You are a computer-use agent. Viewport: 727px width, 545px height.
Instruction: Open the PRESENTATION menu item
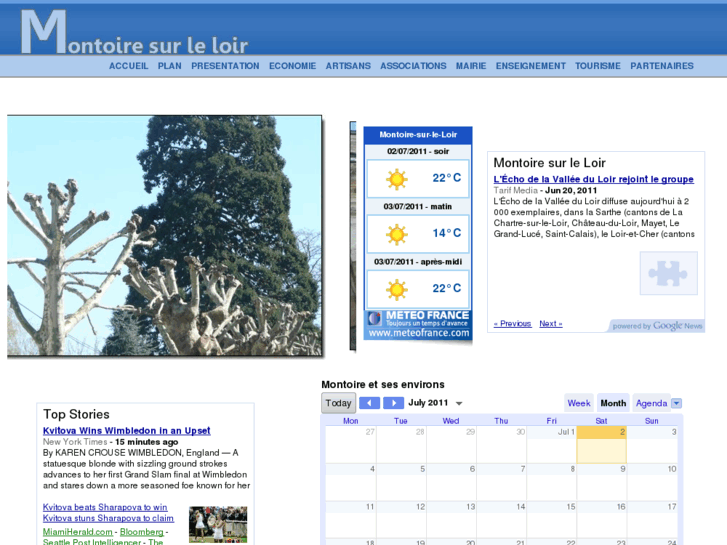(x=225, y=66)
